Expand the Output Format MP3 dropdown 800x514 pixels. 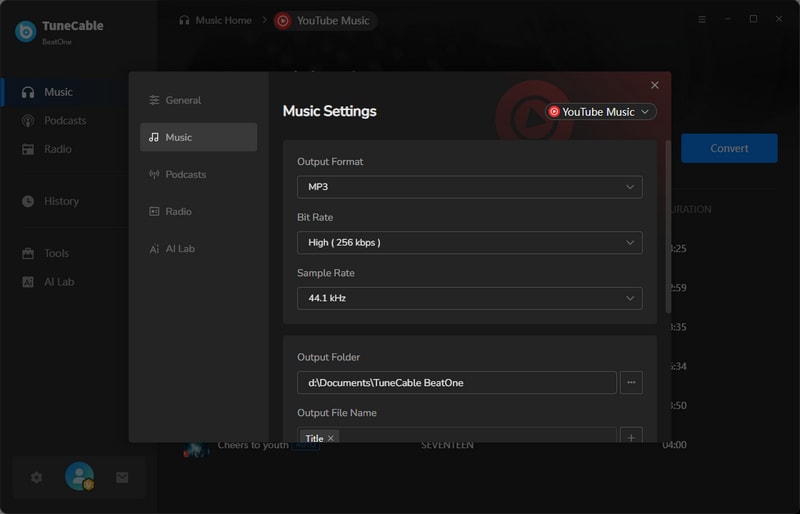[469, 187]
